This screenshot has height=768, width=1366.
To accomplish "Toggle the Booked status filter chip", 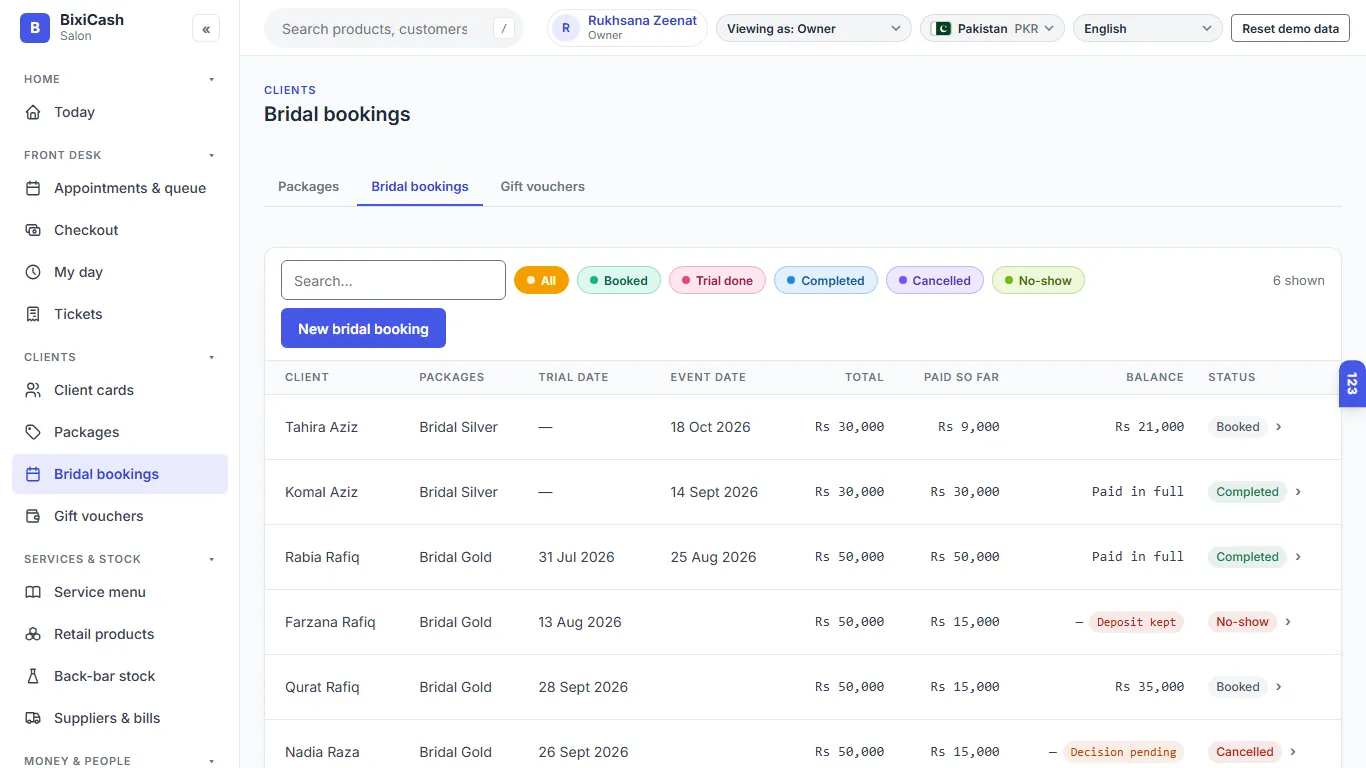I will [x=617, y=281].
